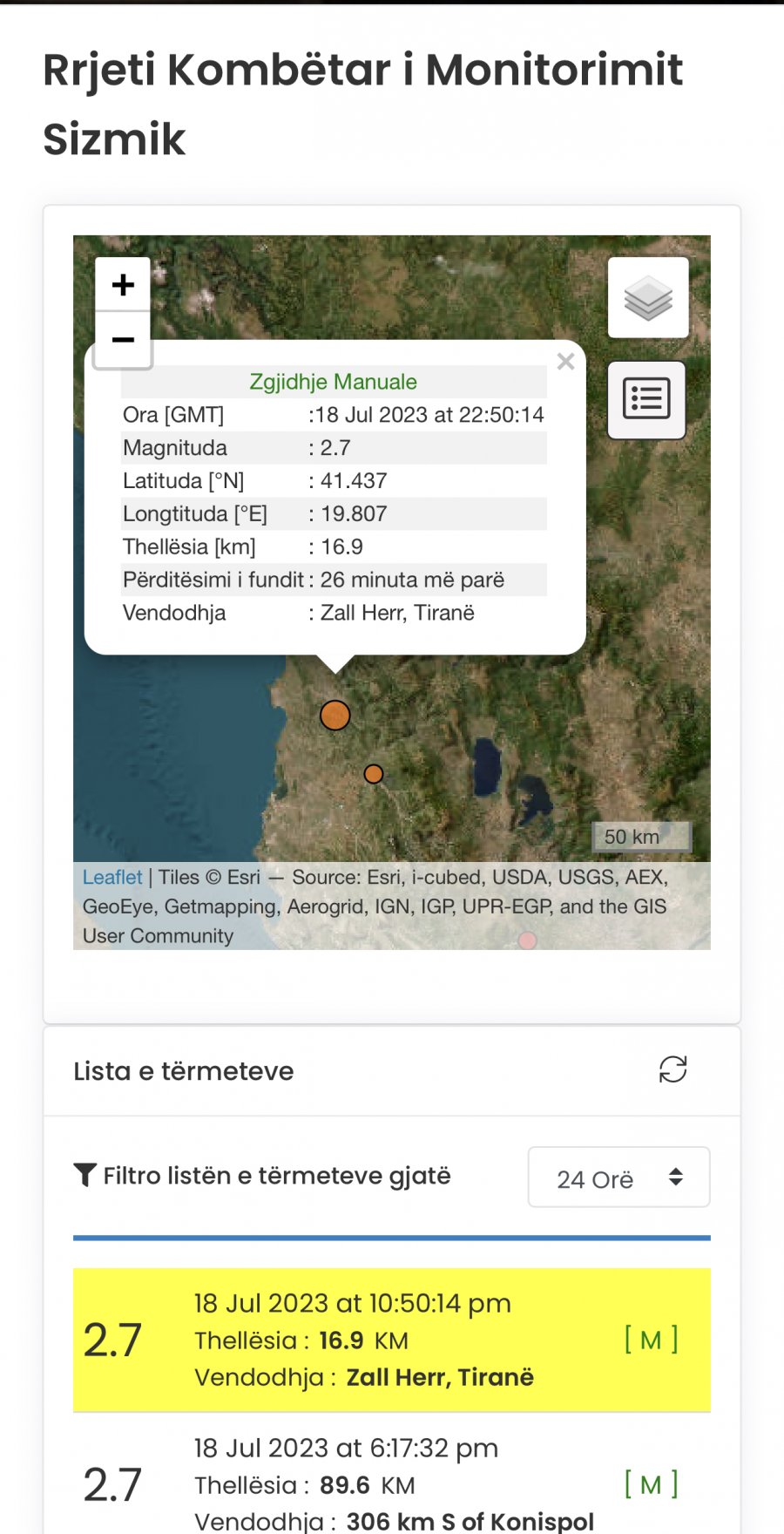Click the small orange earthquake marker
Screen dimensions: 784x1534
click(374, 774)
